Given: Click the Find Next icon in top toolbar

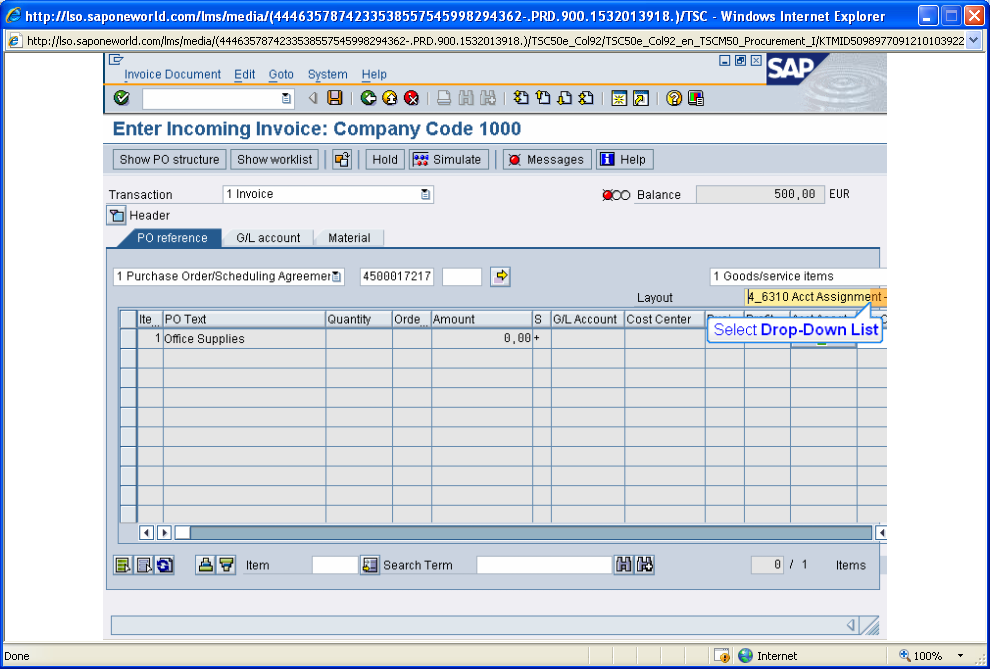Looking at the screenshot, I should pyautogui.click(x=487, y=98).
